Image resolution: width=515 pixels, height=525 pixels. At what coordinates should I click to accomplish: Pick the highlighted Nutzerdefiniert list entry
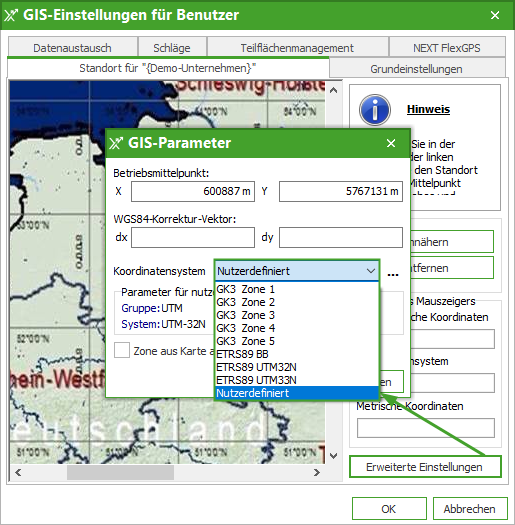[x=297, y=393]
